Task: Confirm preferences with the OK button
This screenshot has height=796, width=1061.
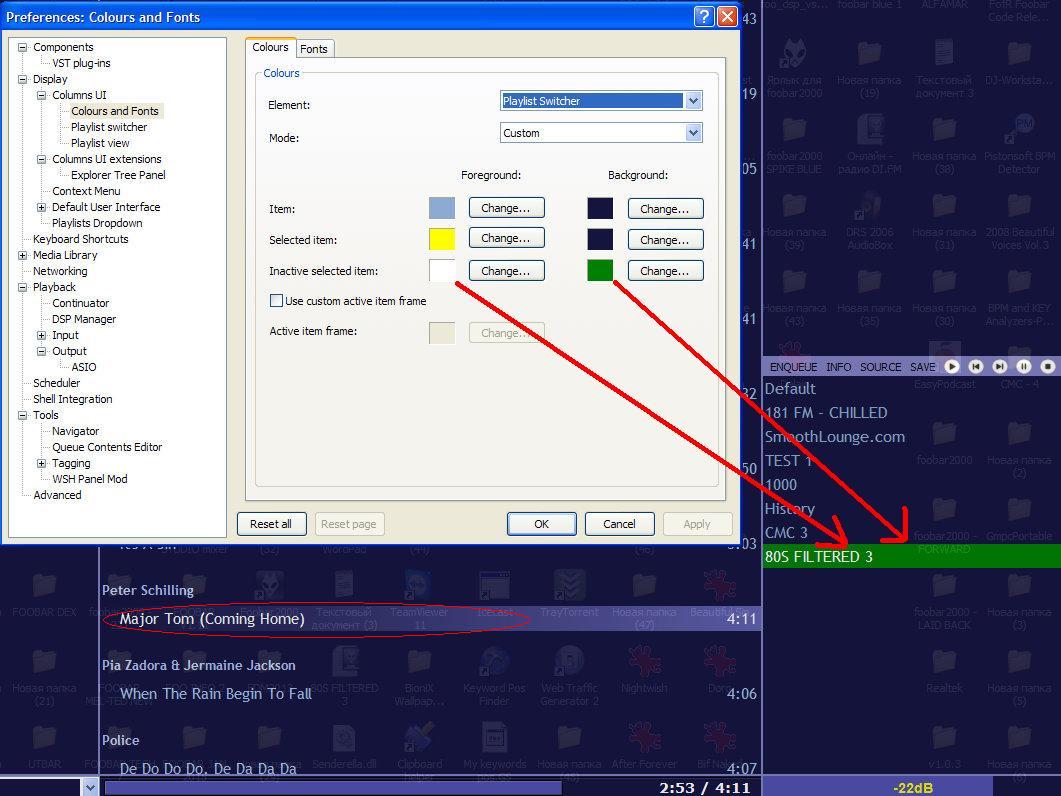Action: [541, 524]
